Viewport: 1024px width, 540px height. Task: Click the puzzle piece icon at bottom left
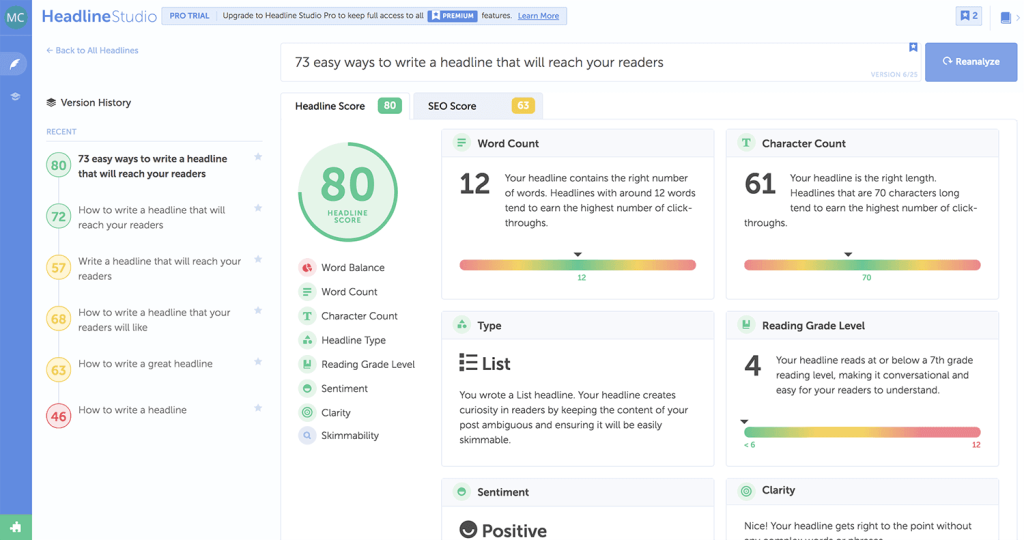click(15, 526)
